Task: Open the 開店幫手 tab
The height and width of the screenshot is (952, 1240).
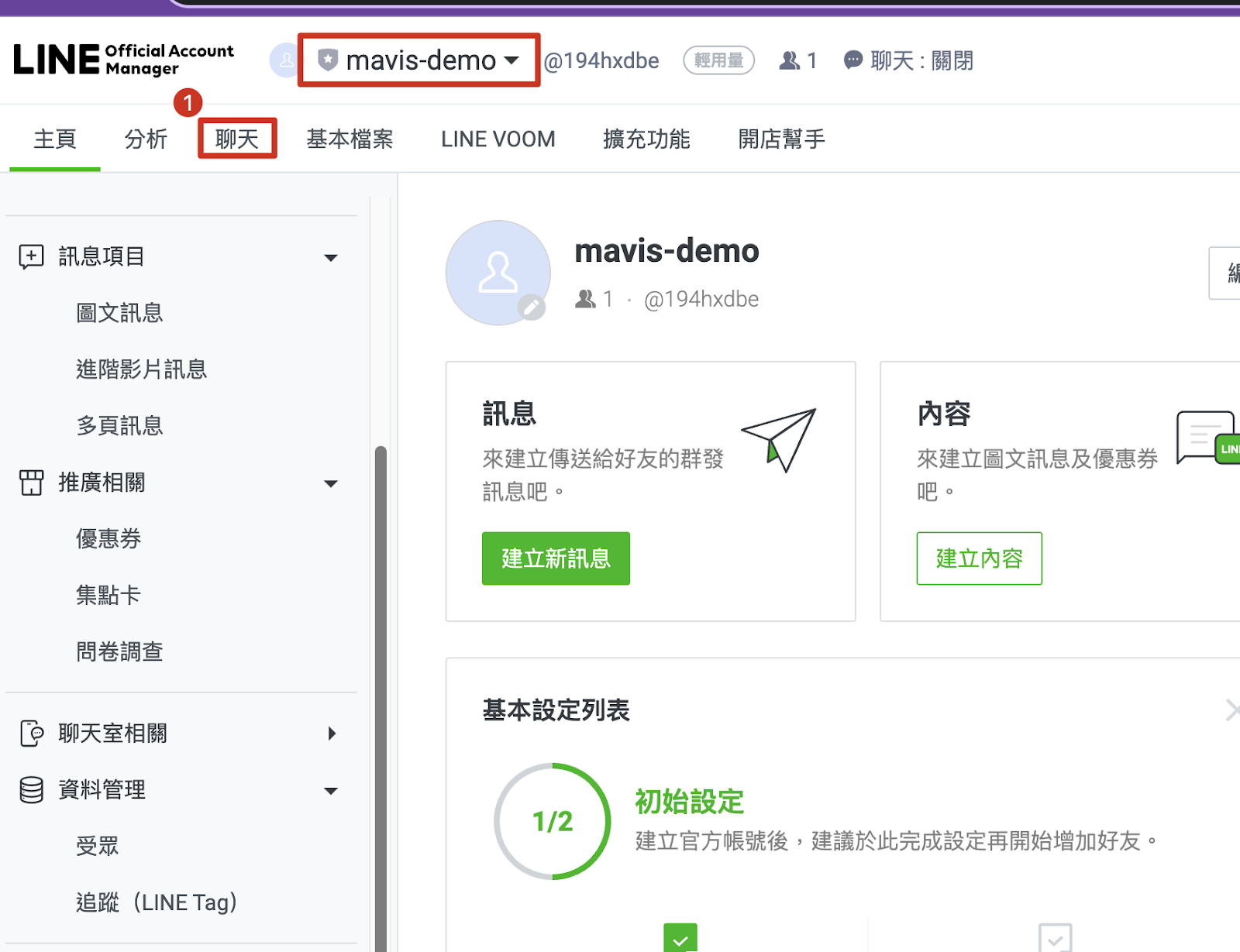Action: click(x=781, y=139)
